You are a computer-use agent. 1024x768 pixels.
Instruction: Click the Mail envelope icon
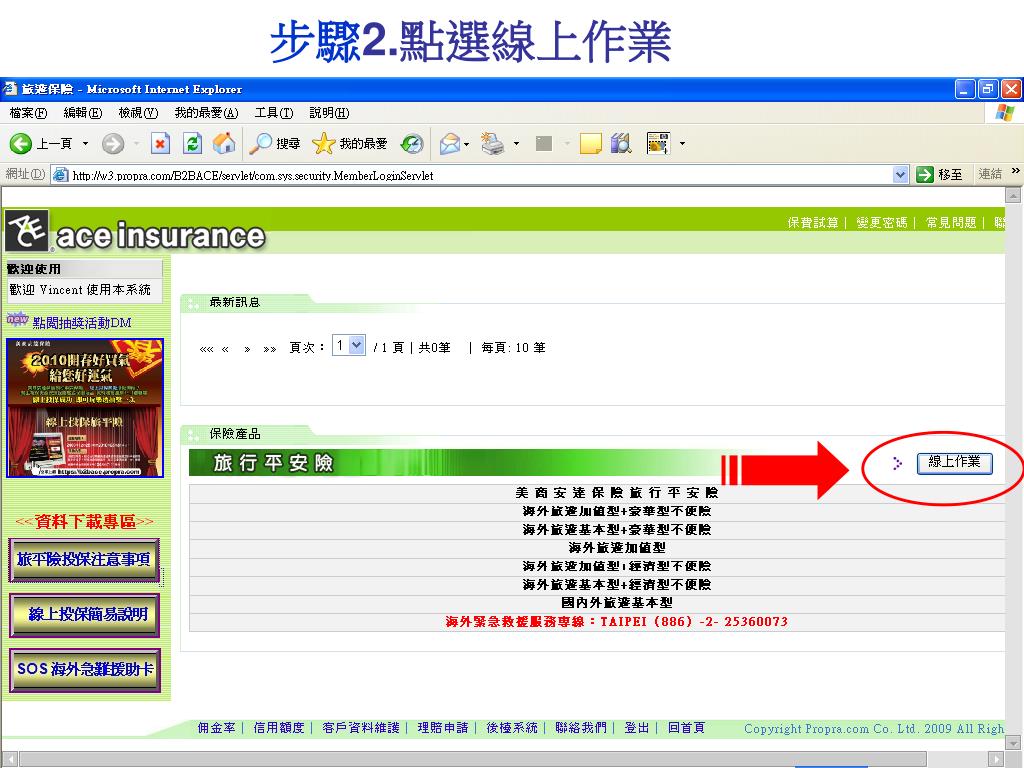[x=450, y=144]
